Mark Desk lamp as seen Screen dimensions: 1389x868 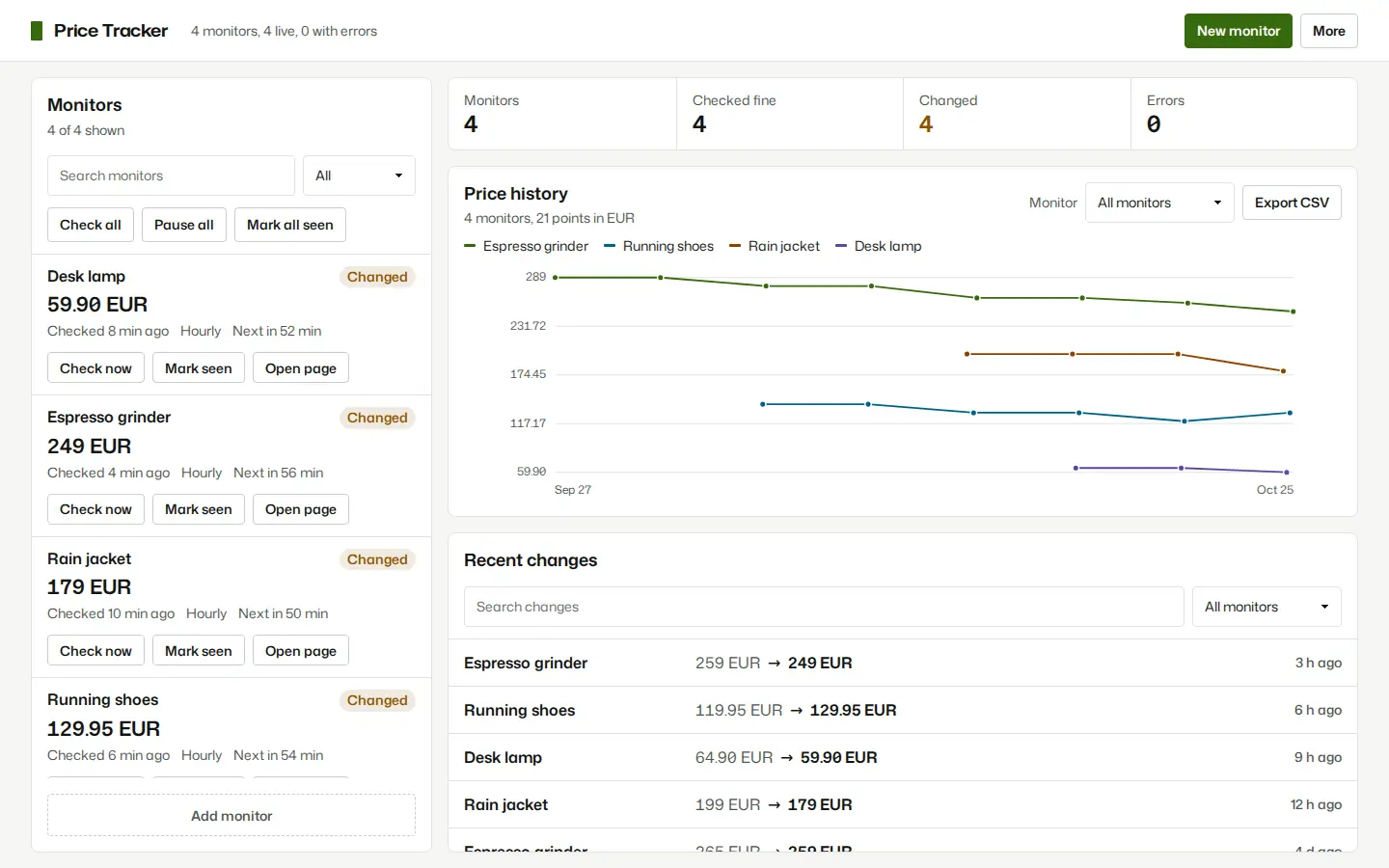(x=199, y=368)
